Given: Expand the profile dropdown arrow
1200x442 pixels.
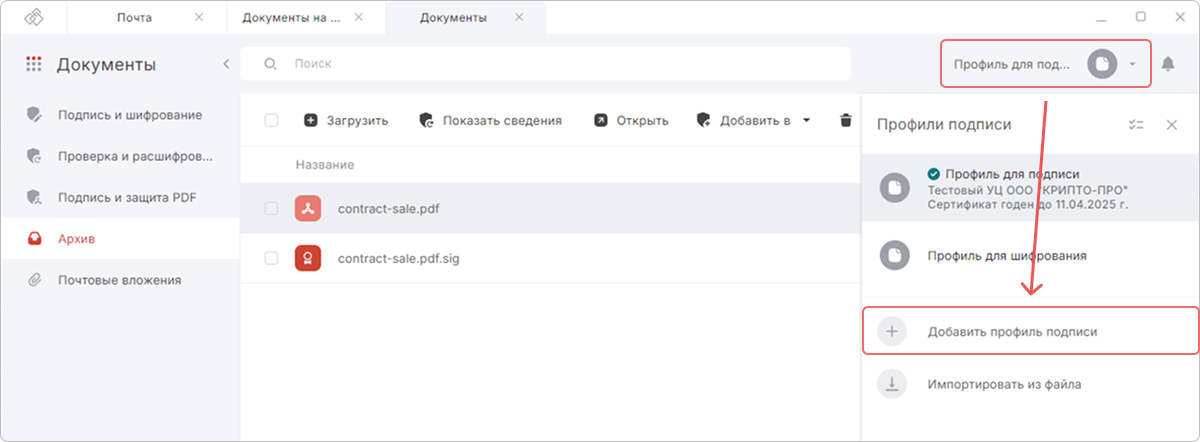Looking at the screenshot, I should [x=1132, y=64].
